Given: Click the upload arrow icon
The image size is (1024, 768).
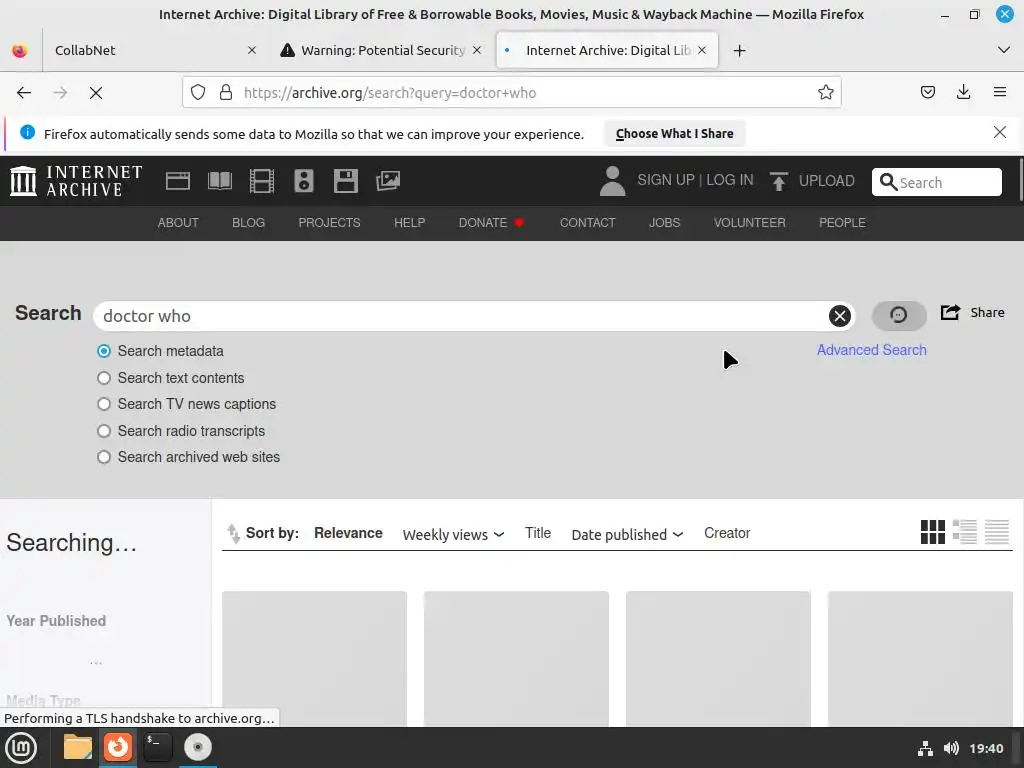Looking at the screenshot, I should (778, 181).
